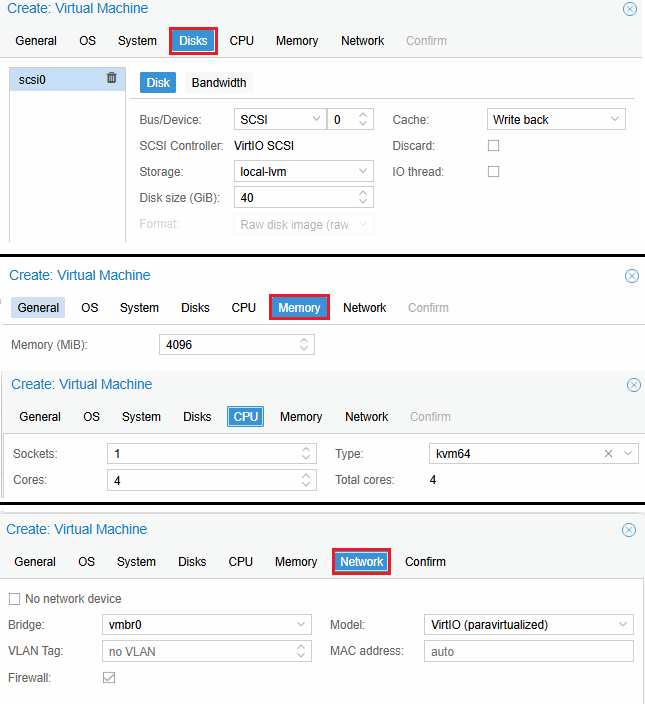Screen dimensions: 645x704
Task: Click the spinner arrows on Memory (MiB) field
Action: click(x=305, y=345)
